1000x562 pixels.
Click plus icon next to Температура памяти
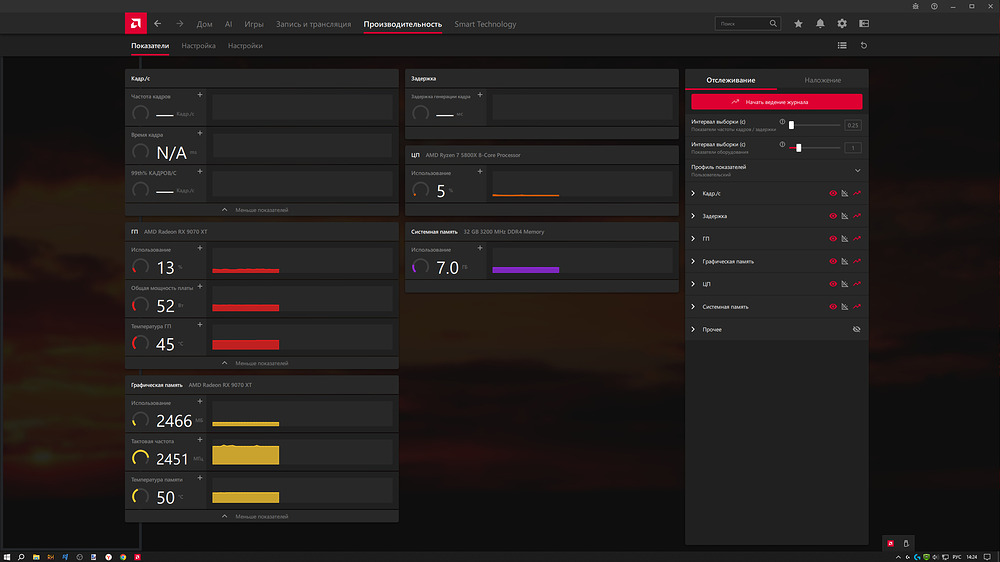click(200, 478)
